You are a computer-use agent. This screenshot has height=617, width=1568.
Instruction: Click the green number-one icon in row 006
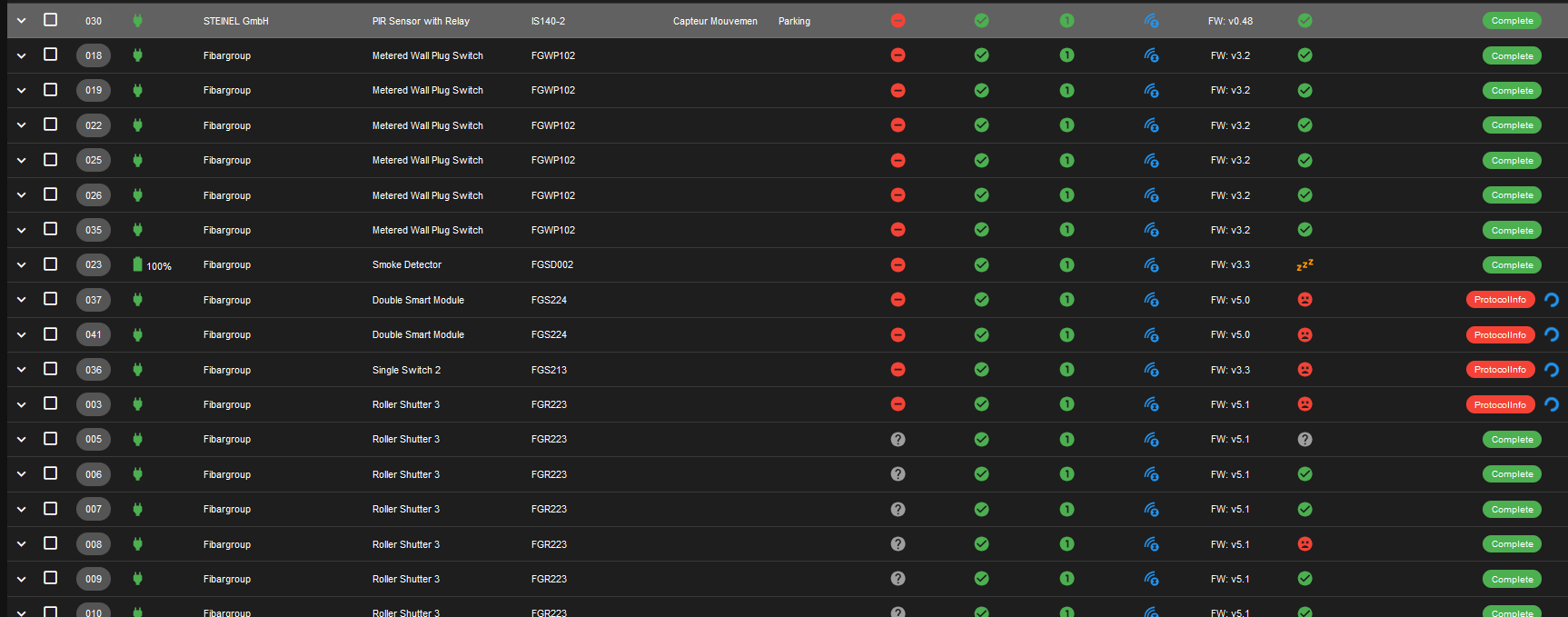click(x=1067, y=473)
